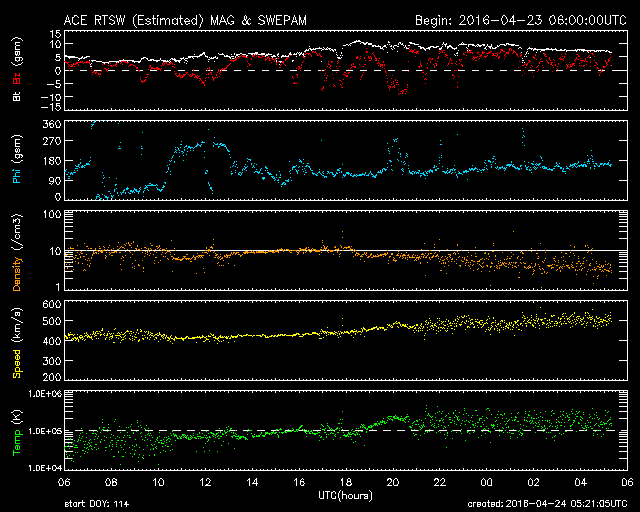The image size is (640, 512).
Task: Click the '10' hour label on time axis
Action: click(x=158, y=482)
